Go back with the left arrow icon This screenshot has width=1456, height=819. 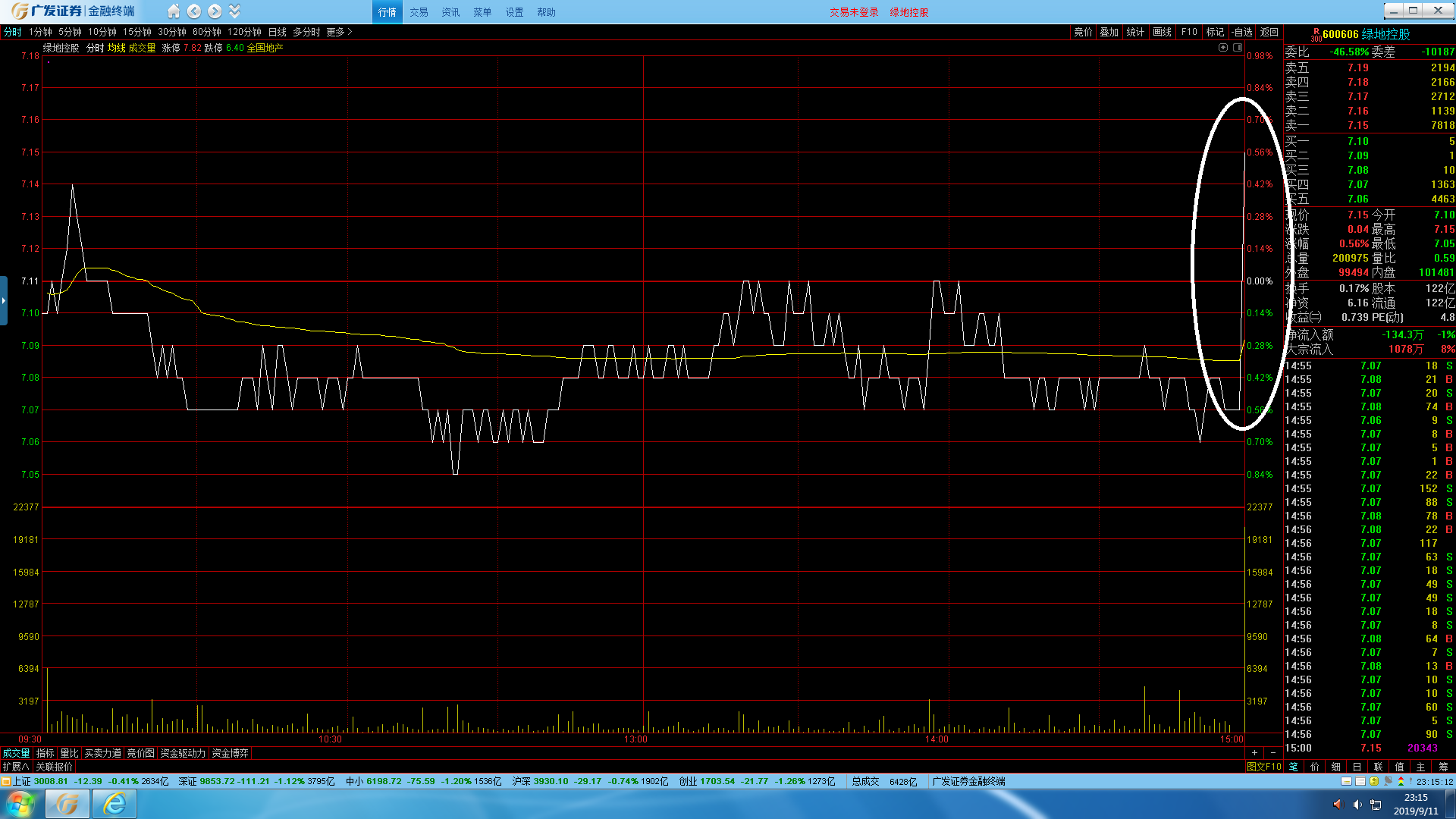click(x=194, y=11)
